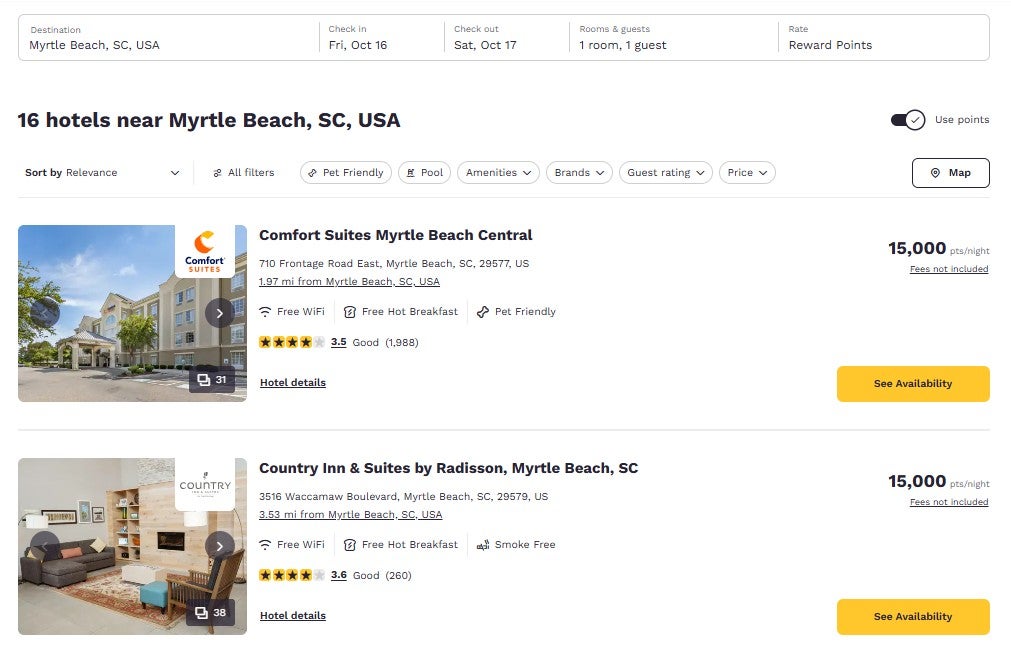Expand the Brands filter dropdown
Image resolution: width=1011 pixels, height=648 pixels.
pyautogui.click(x=579, y=173)
